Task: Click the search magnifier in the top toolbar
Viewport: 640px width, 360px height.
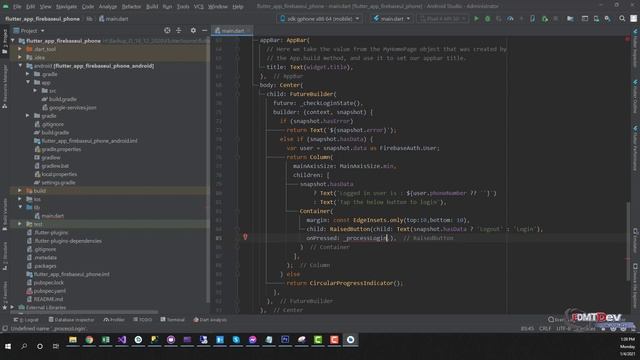Action: click(x=622, y=19)
